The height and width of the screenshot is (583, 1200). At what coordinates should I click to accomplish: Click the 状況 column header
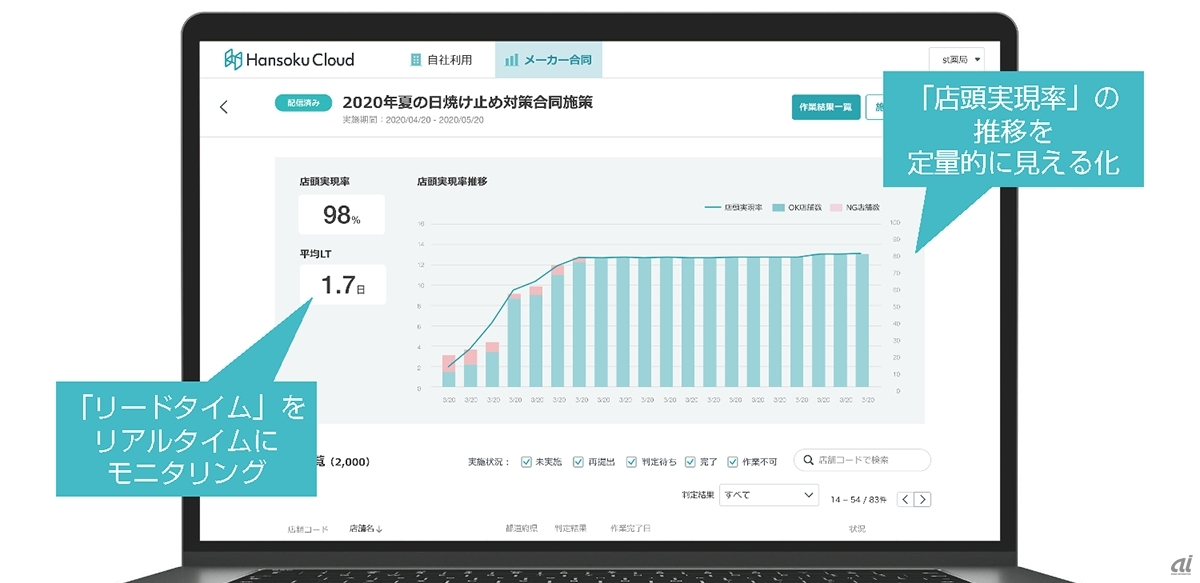[857, 528]
